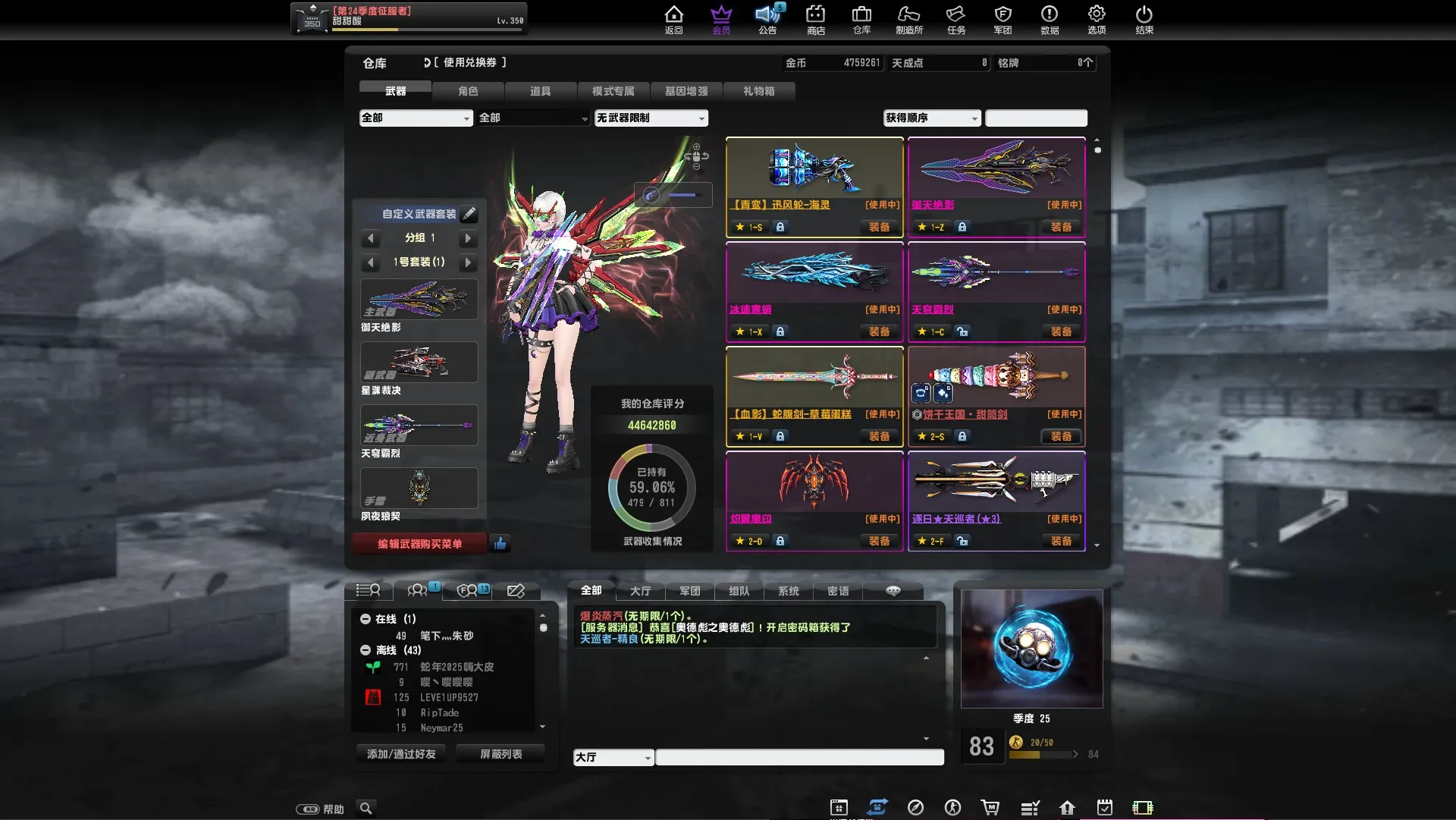Open the 数据 stats icon

click(1050, 20)
